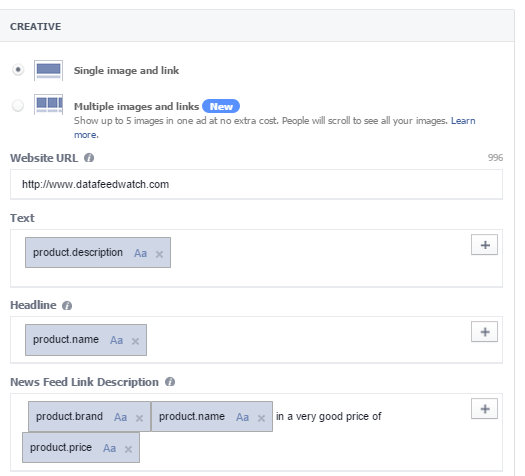Remove the product.name tag in Headline
The height and width of the screenshot is (476, 525).
click(135, 341)
